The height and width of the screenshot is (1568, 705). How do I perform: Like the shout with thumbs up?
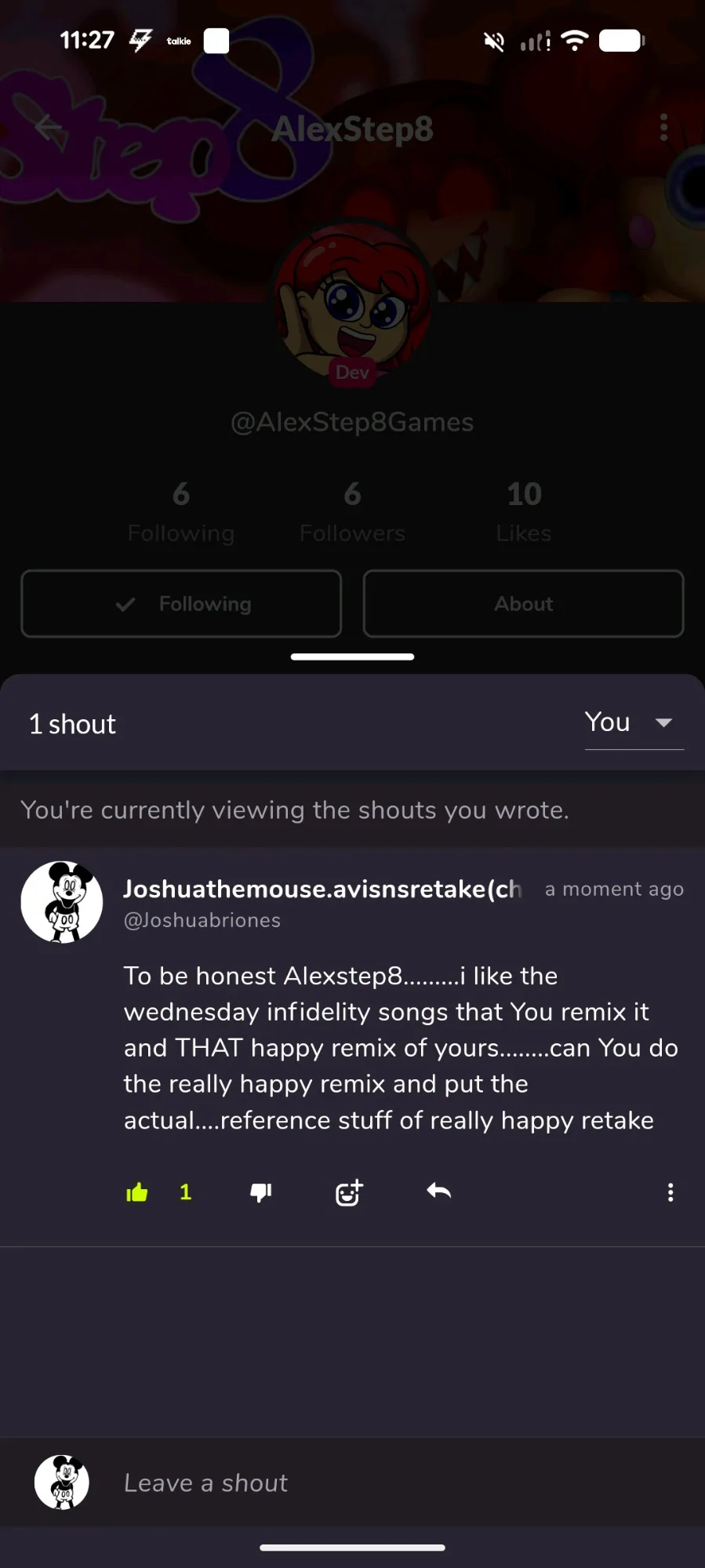pos(137,1193)
